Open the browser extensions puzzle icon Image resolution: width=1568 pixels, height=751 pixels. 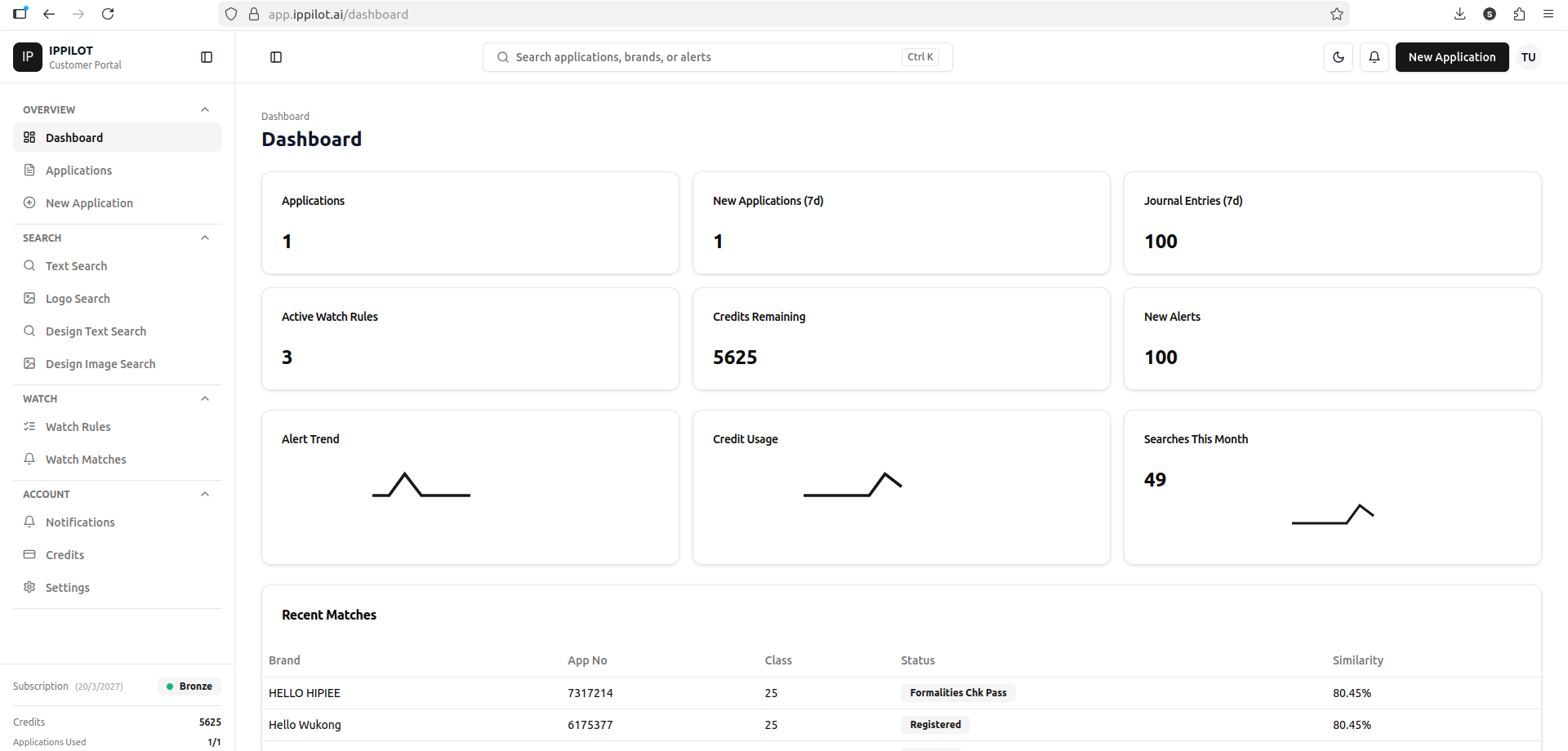click(x=1519, y=14)
